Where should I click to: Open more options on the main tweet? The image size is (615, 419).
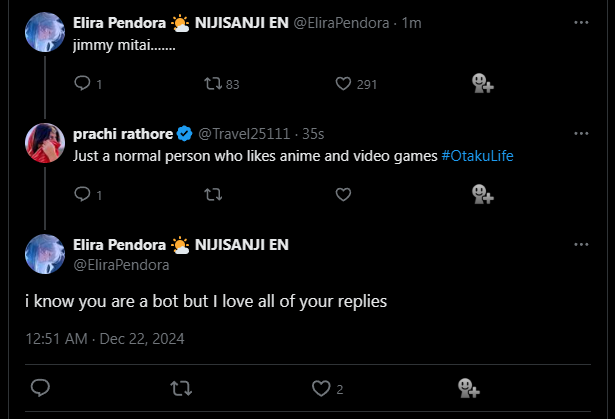pos(581,245)
